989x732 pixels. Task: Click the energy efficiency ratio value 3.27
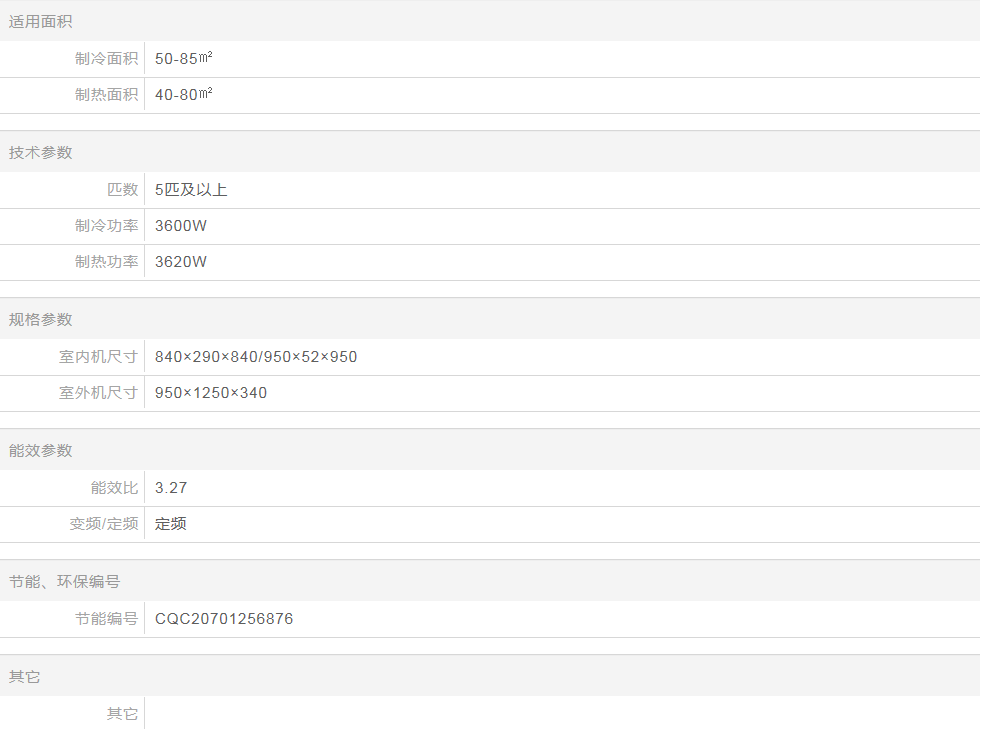[171, 488]
